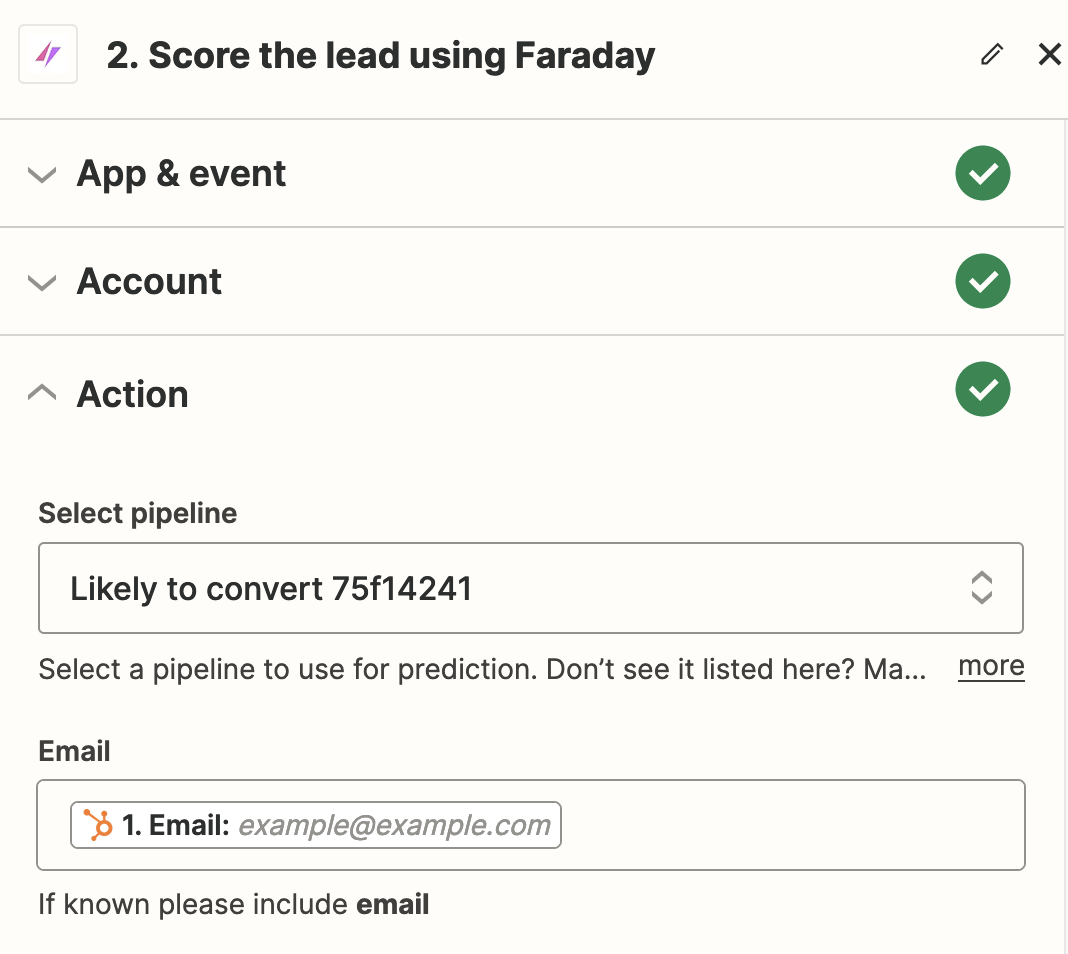
Task: Select the Likely to convert 75f14241 pipeline
Action: click(x=271, y=589)
